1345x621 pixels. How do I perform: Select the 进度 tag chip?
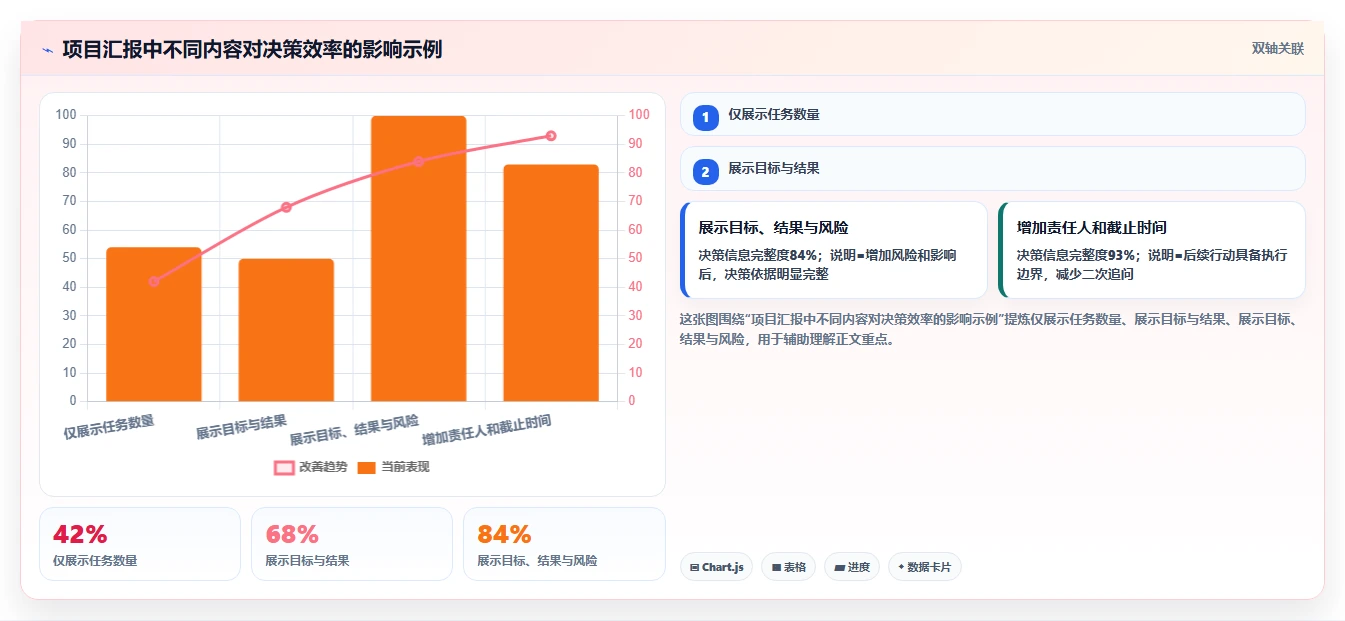(852, 567)
